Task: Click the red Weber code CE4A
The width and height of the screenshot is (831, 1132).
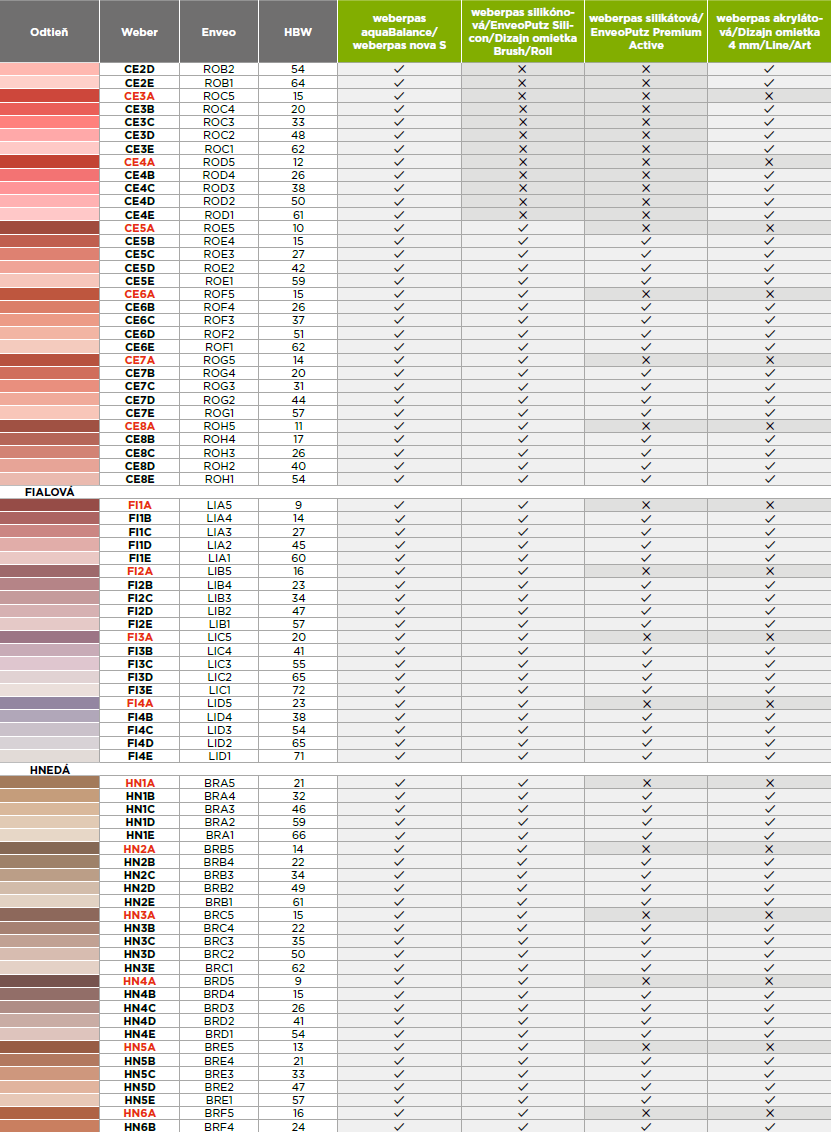Action: (139, 162)
